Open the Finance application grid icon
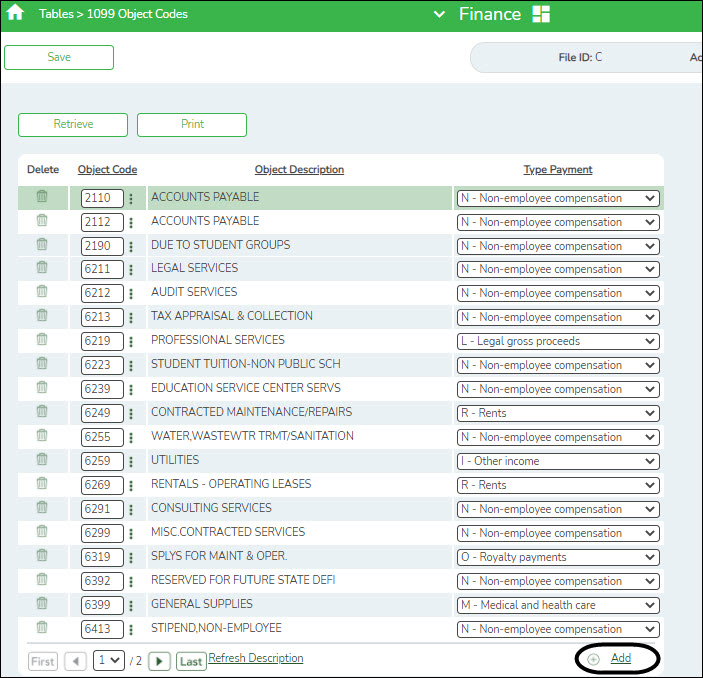This screenshot has height=678, width=703. [x=541, y=14]
